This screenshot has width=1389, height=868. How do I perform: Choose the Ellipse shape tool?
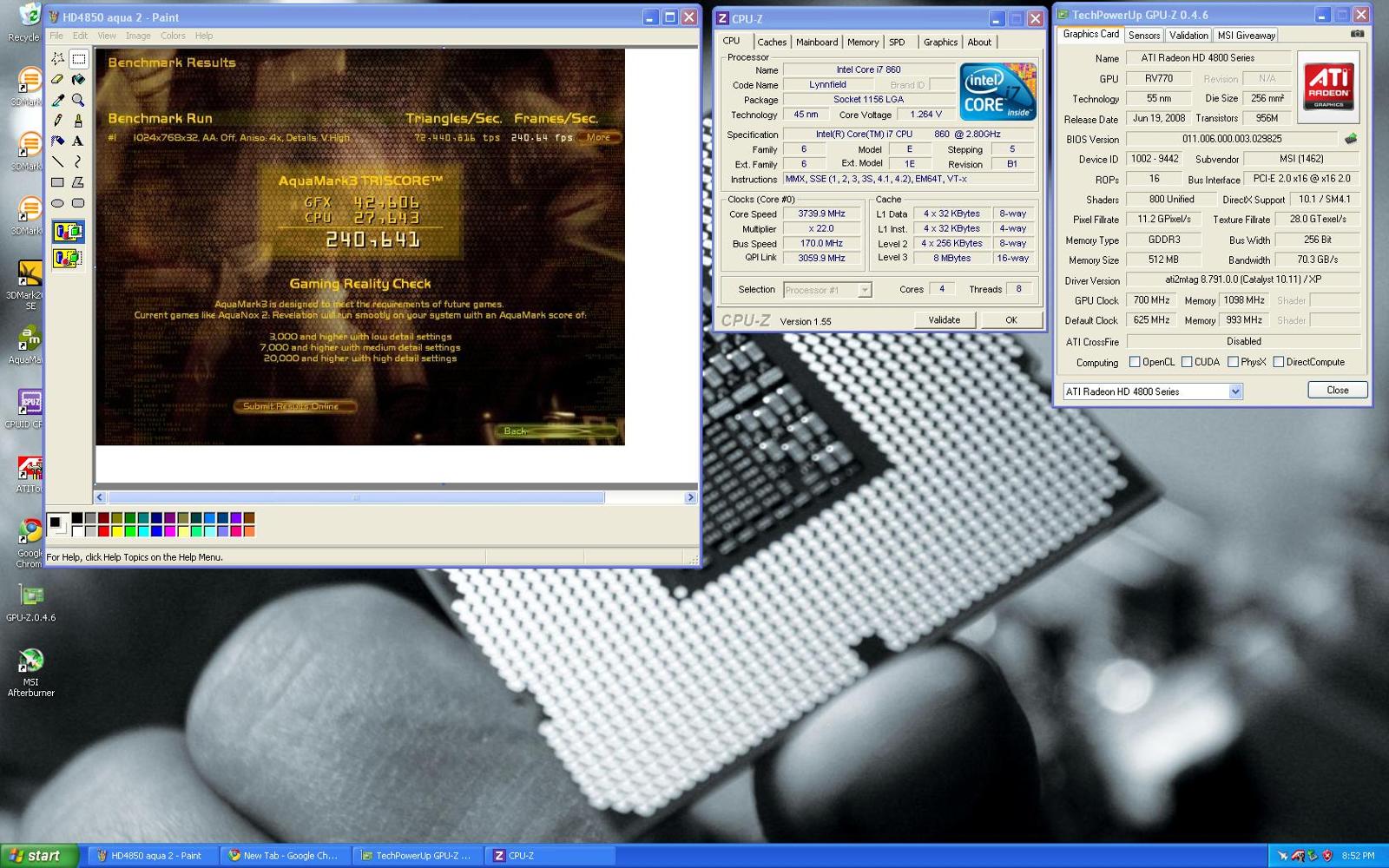[x=57, y=202]
